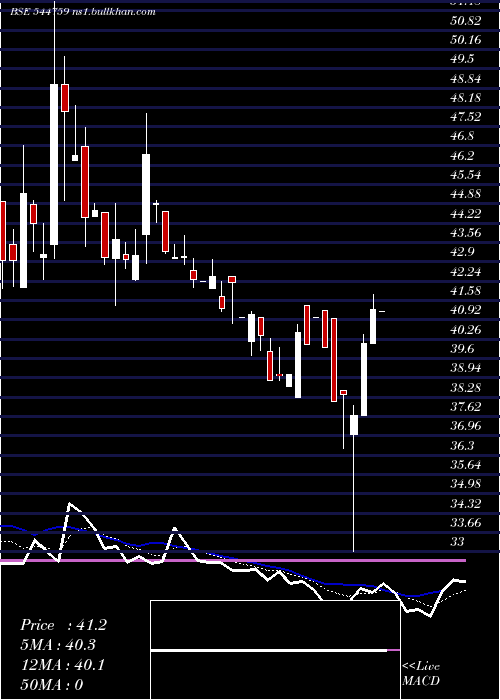The width and height of the screenshot is (500, 700).
Task: Click the 33 price axis label
Action: (458, 542)
